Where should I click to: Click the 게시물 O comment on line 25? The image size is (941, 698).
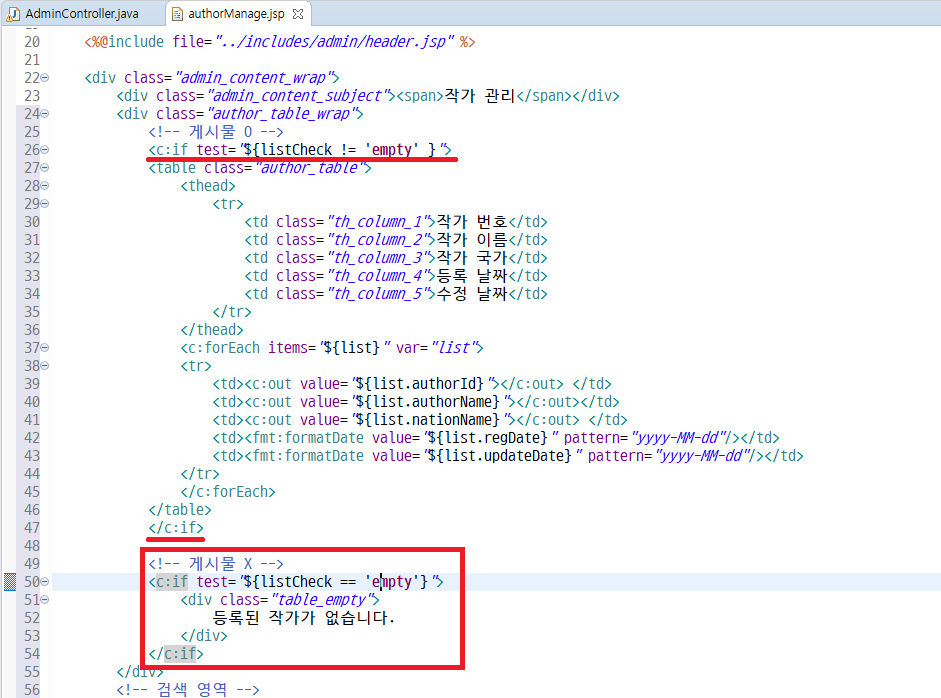coord(216,131)
